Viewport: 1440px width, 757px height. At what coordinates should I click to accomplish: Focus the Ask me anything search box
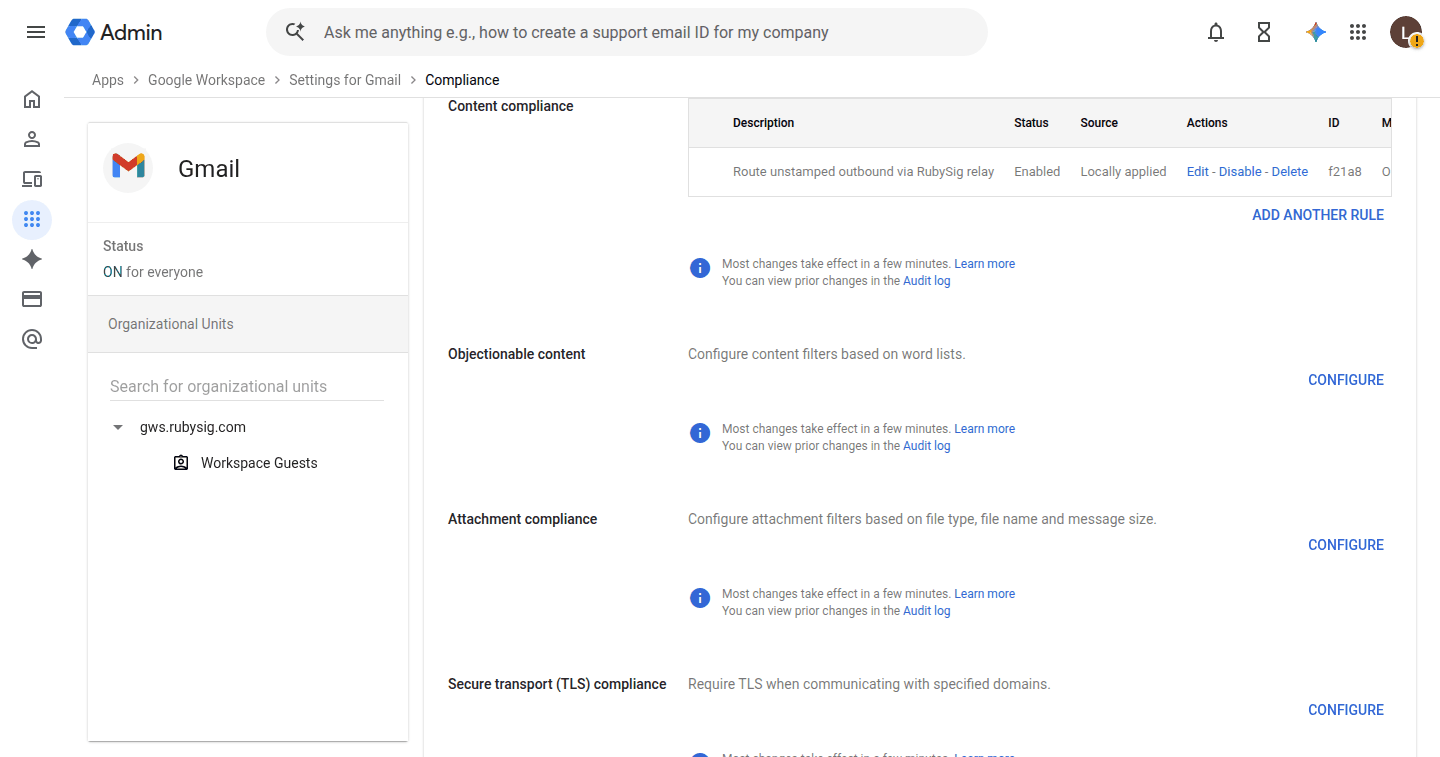[627, 32]
